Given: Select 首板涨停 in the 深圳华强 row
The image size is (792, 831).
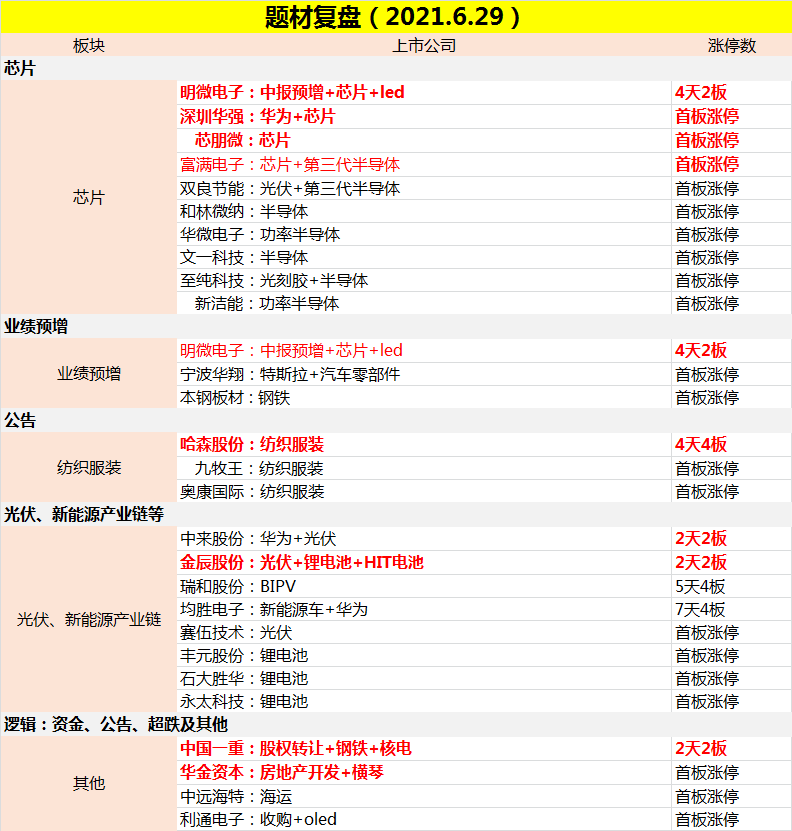Looking at the screenshot, I should (707, 117).
